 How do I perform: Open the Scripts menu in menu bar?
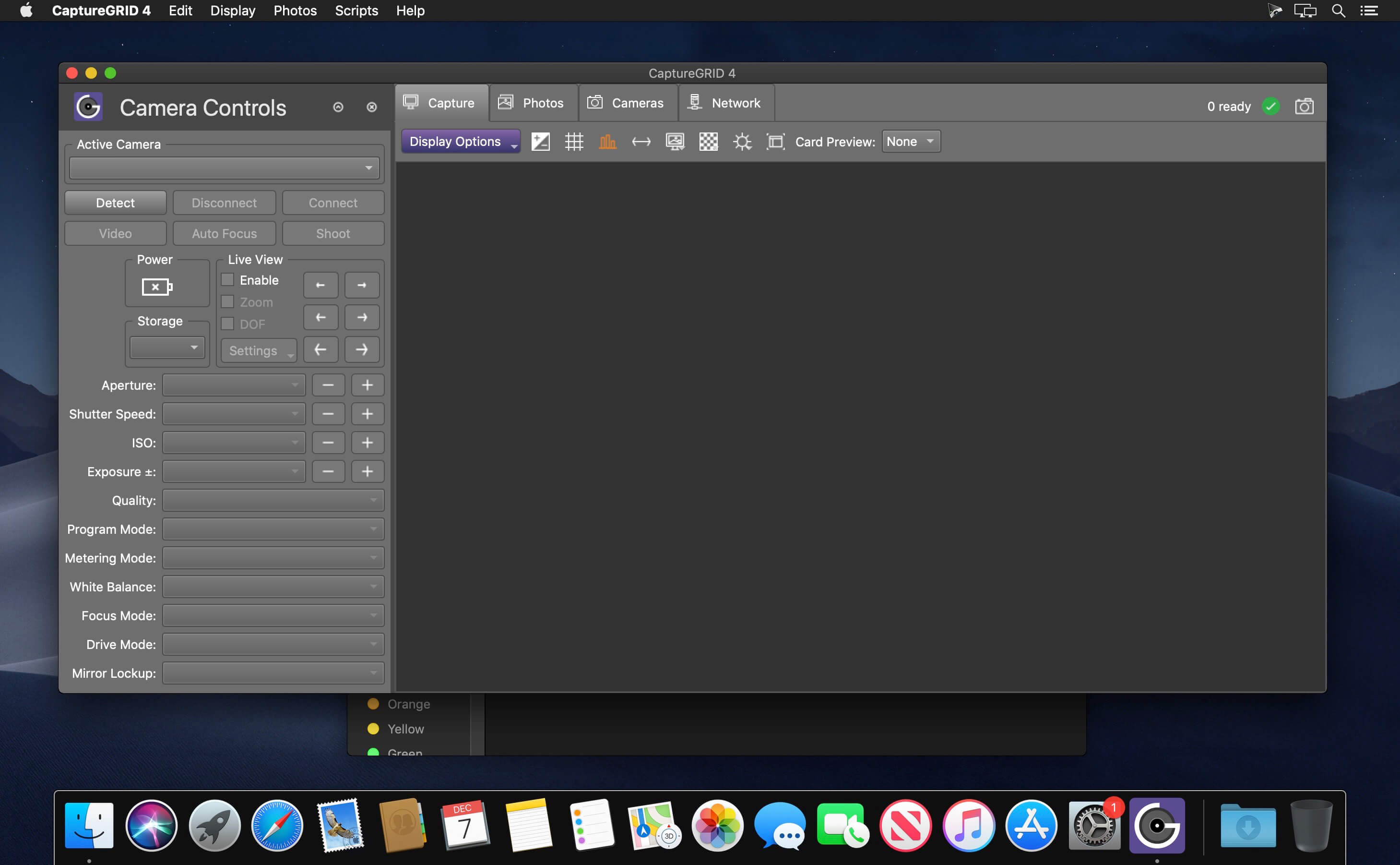tap(356, 11)
